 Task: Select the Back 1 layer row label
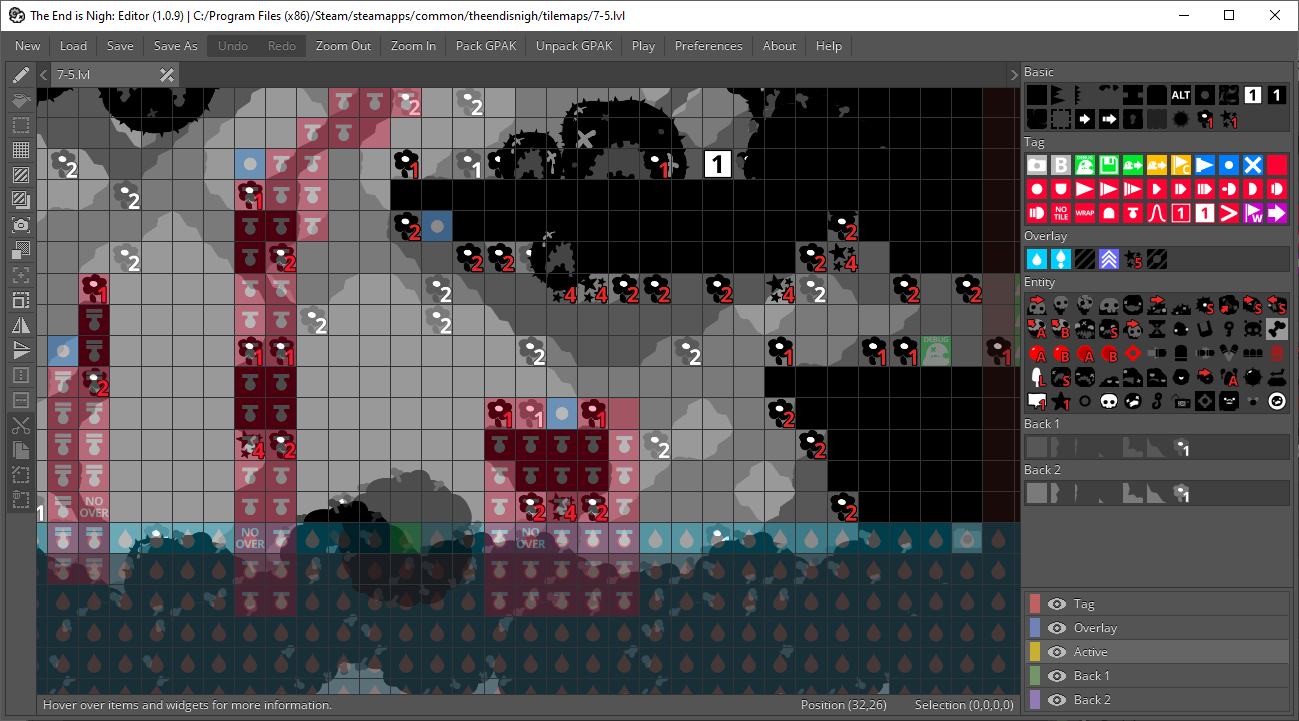pyautogui.click(x=1092, y=676)
